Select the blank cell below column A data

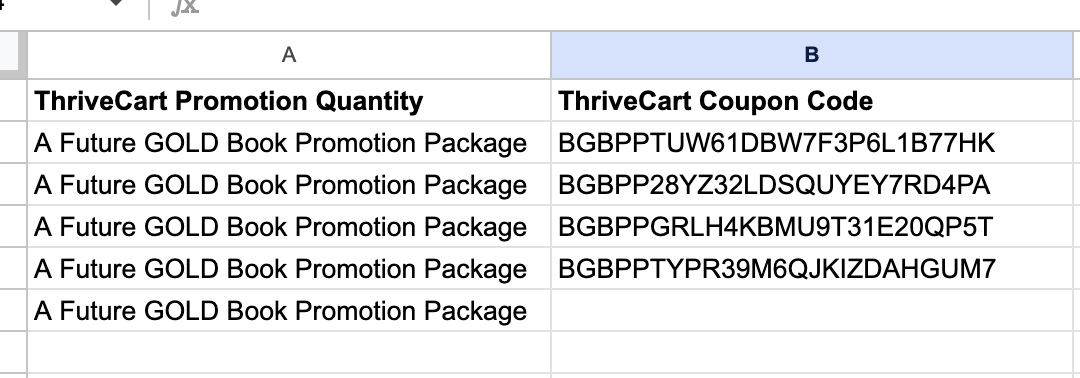tap(289, 353)
